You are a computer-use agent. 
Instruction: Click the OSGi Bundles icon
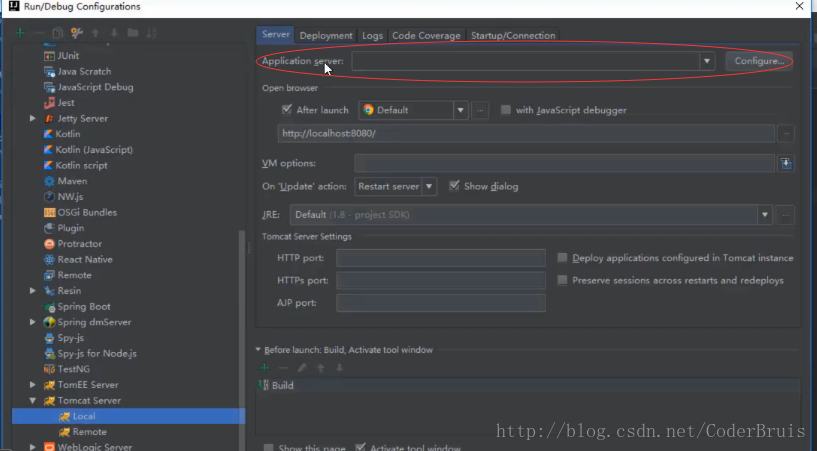coord(49,212)
